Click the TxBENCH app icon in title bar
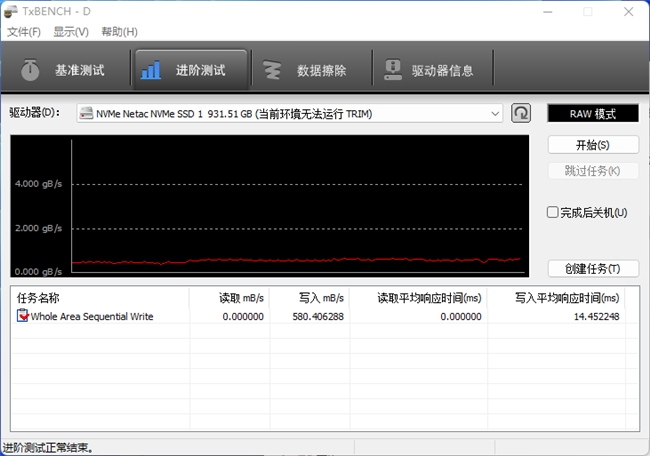Screen dimensions: 650x456 point(12,12)
